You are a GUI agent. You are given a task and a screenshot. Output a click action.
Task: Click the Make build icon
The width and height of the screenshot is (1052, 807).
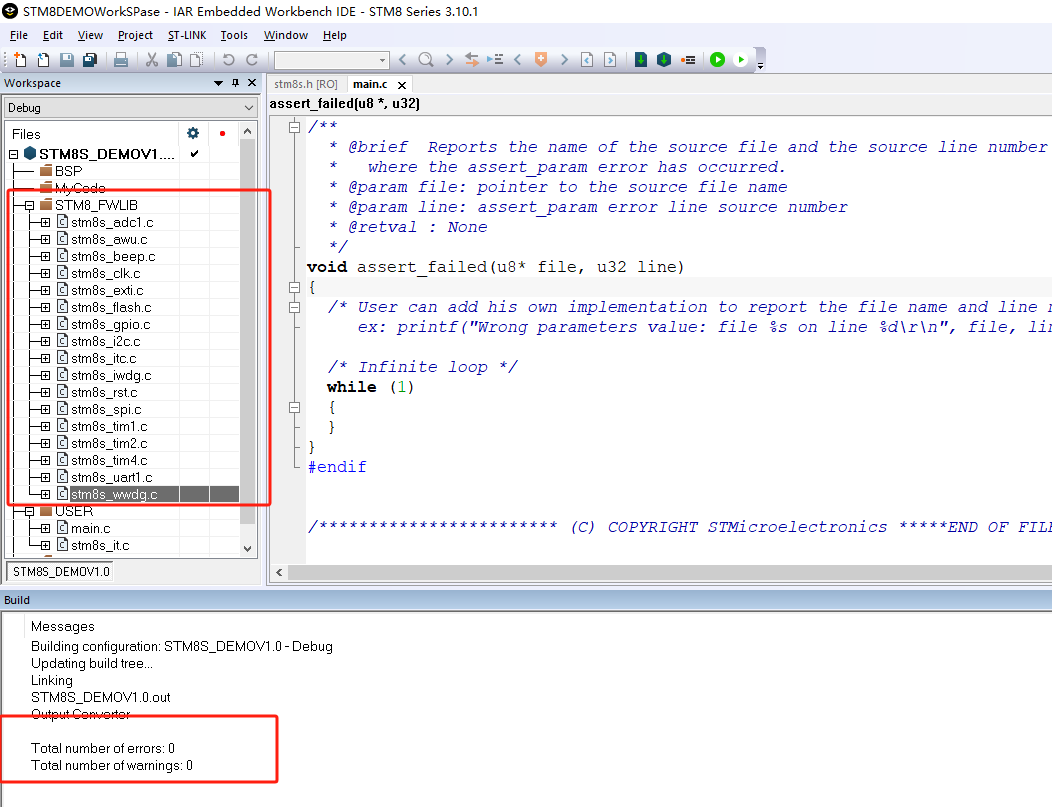(664, 60)
